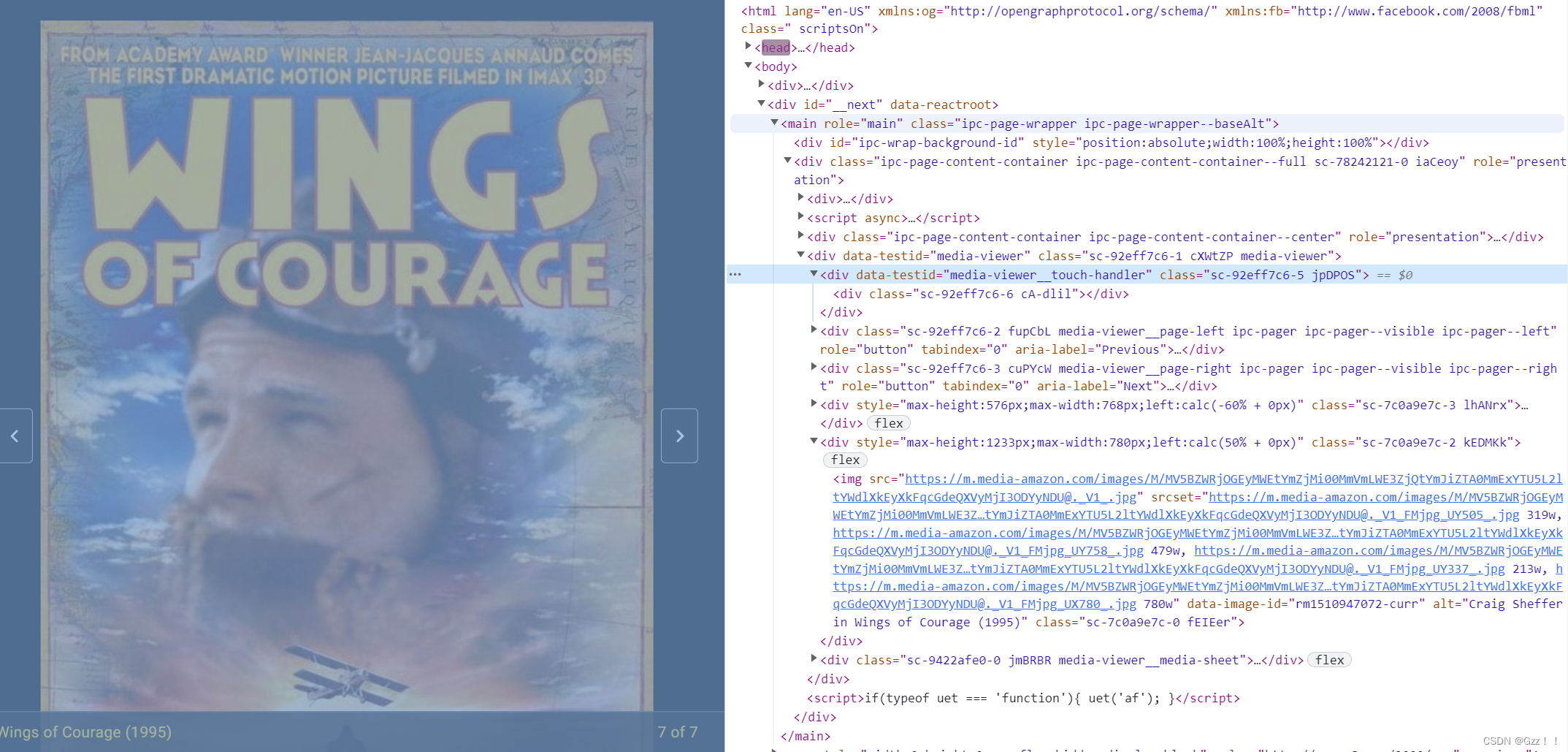Click flex badge next to lhANrx div
1568x752 pixels.
[888, 423]
